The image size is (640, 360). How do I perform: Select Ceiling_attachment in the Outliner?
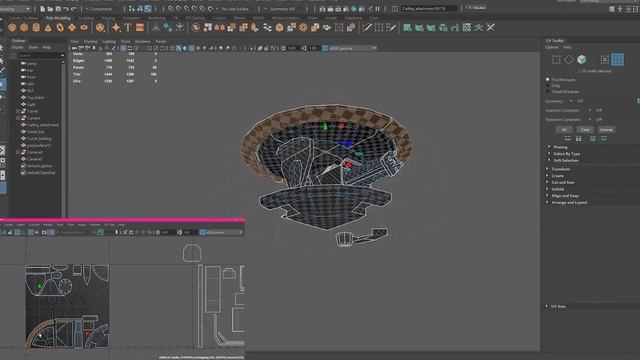(x=43, y=125)
